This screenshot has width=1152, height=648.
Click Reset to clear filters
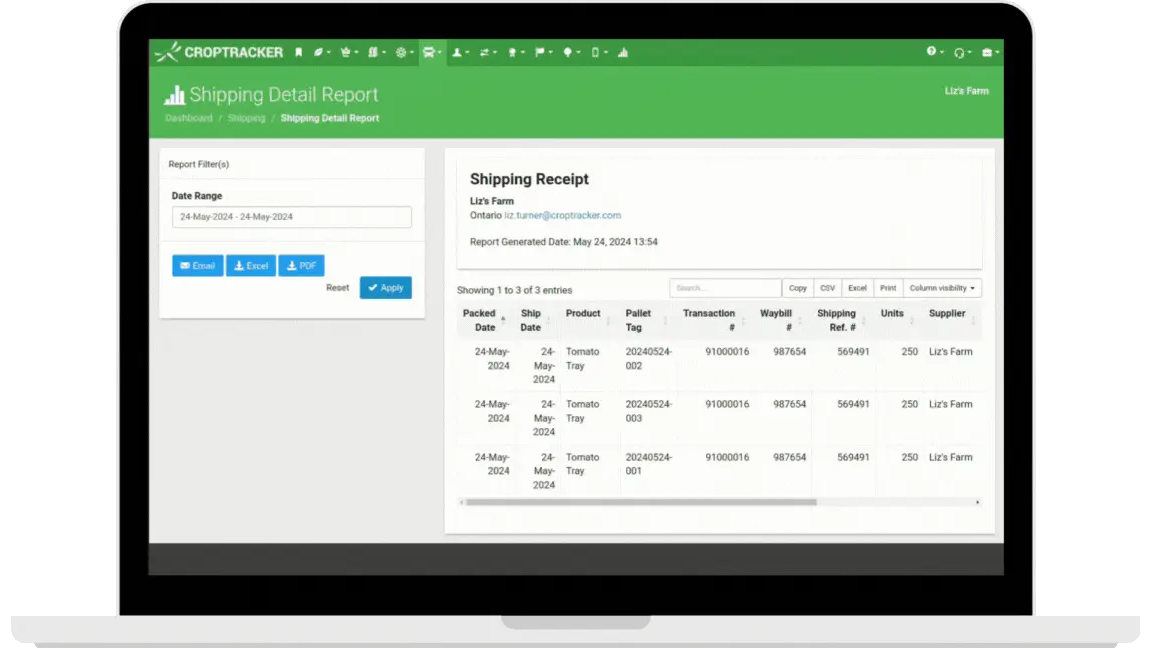point(337,288)
